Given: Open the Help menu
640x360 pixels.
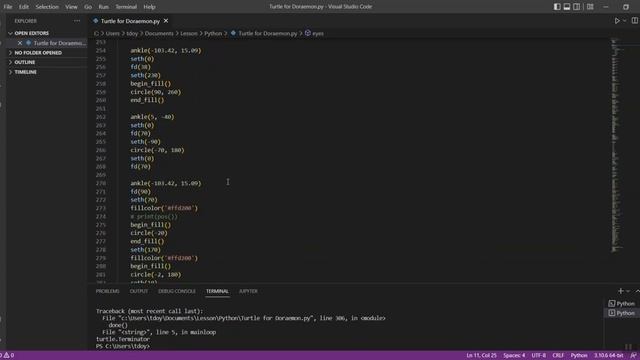Looking at the screenshot, I should pos(149,7).
